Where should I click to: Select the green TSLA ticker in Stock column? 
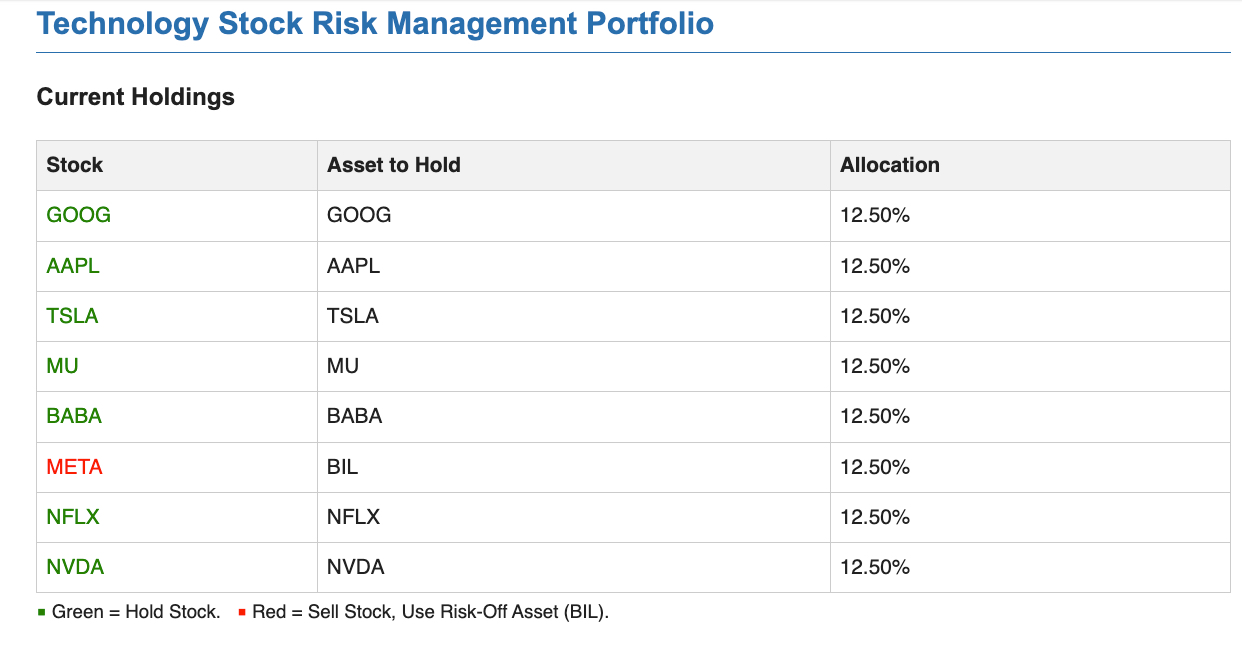click(x=72, y=316)
